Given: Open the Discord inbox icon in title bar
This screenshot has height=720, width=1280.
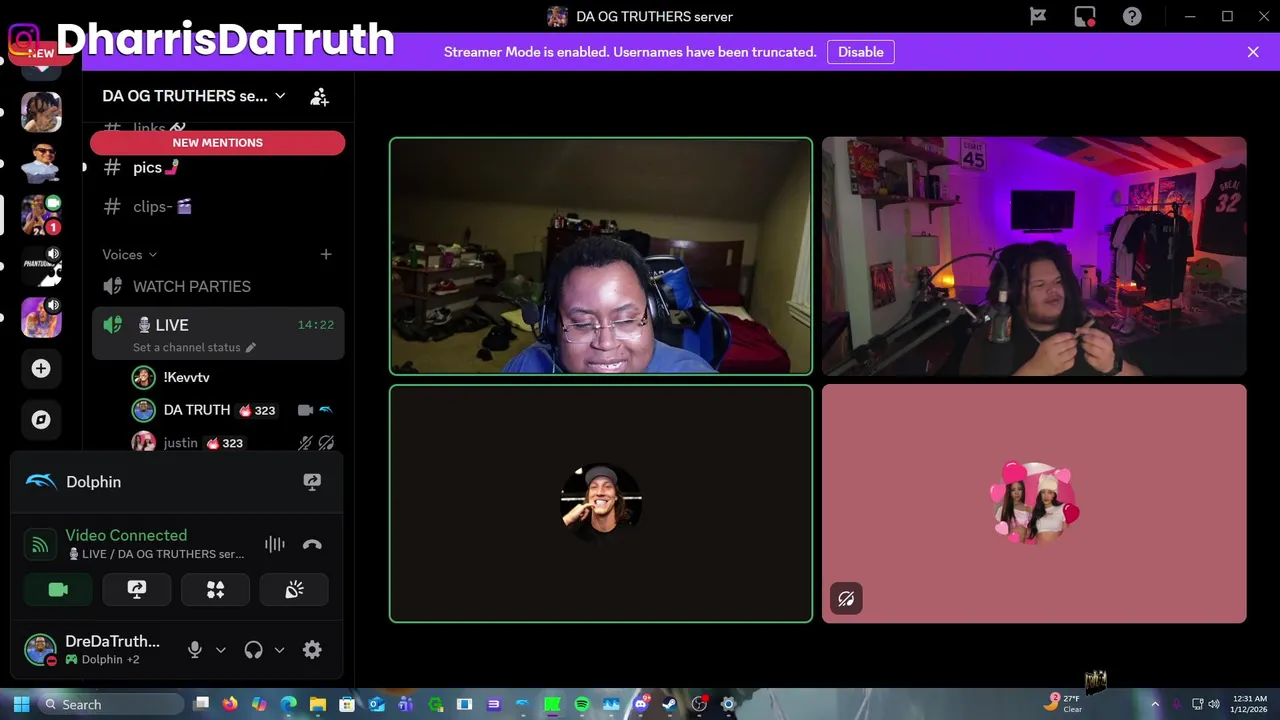Looking at the screenshot, I should (x=1085, y=16).
